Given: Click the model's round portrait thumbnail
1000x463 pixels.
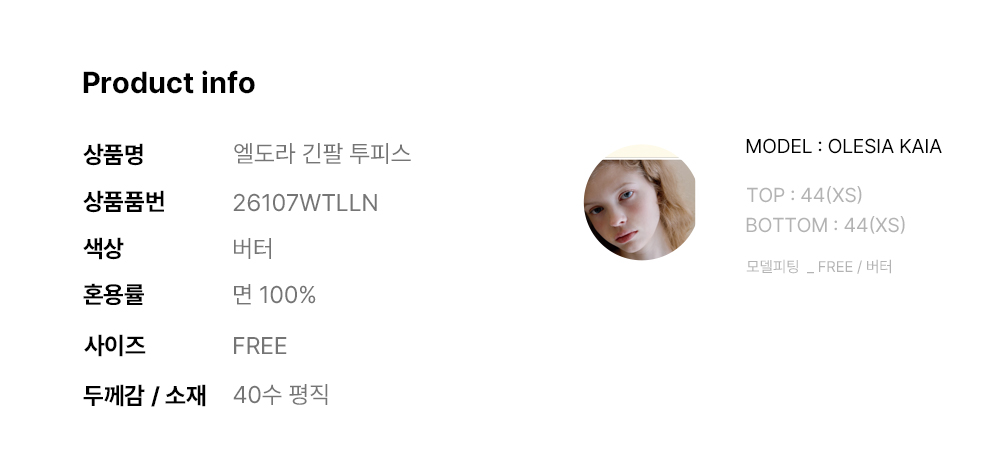Looking at the screenshot, I should [x=639, y=203].
